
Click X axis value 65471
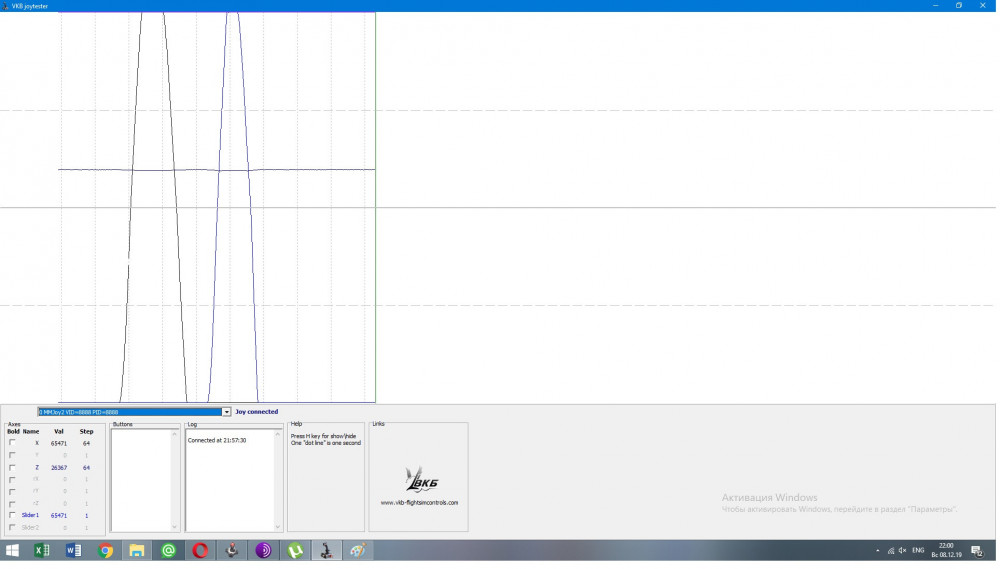59,443
